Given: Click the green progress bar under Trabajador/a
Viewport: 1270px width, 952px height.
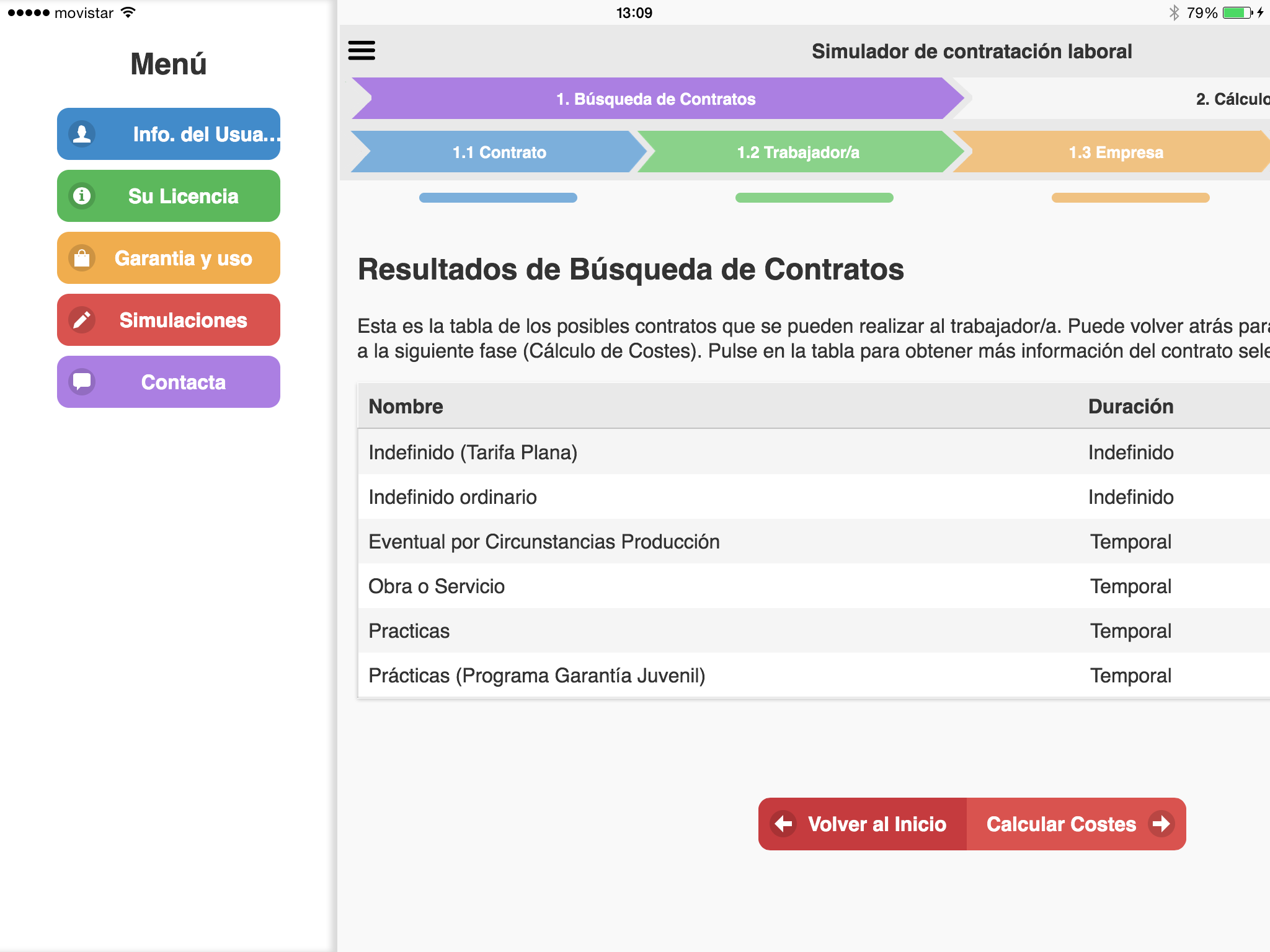Looking at the screenshot, I should pyautogui.click(x=814, y=198).
